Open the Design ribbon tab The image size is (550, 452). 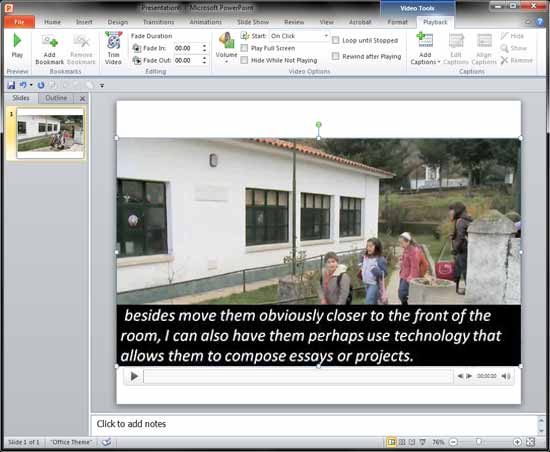click(x=118, y=22)
